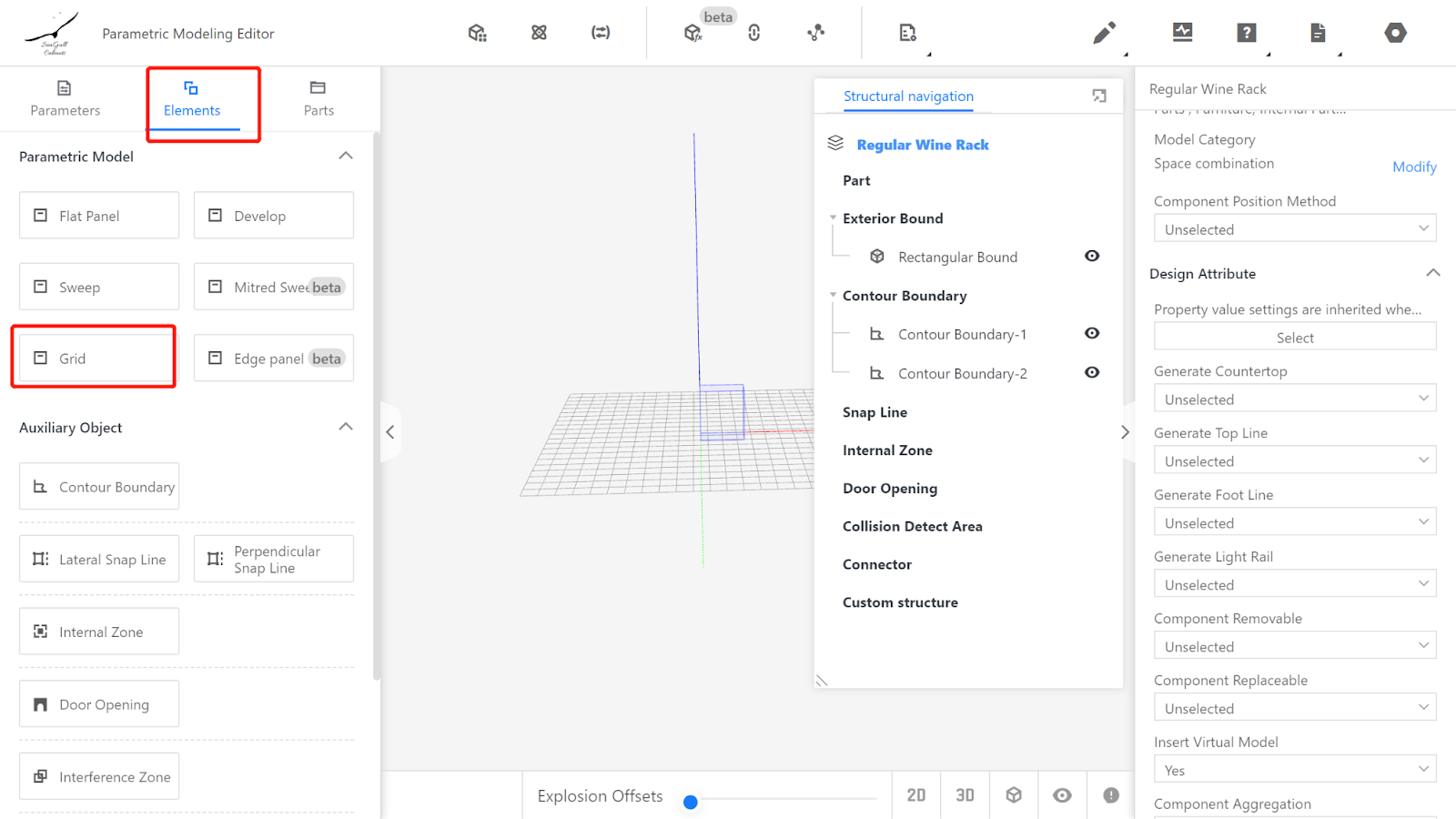1456x819 pixels.
Task: Open the help question mark icon
Action: pyautogui.click(x=1247, y=34)
